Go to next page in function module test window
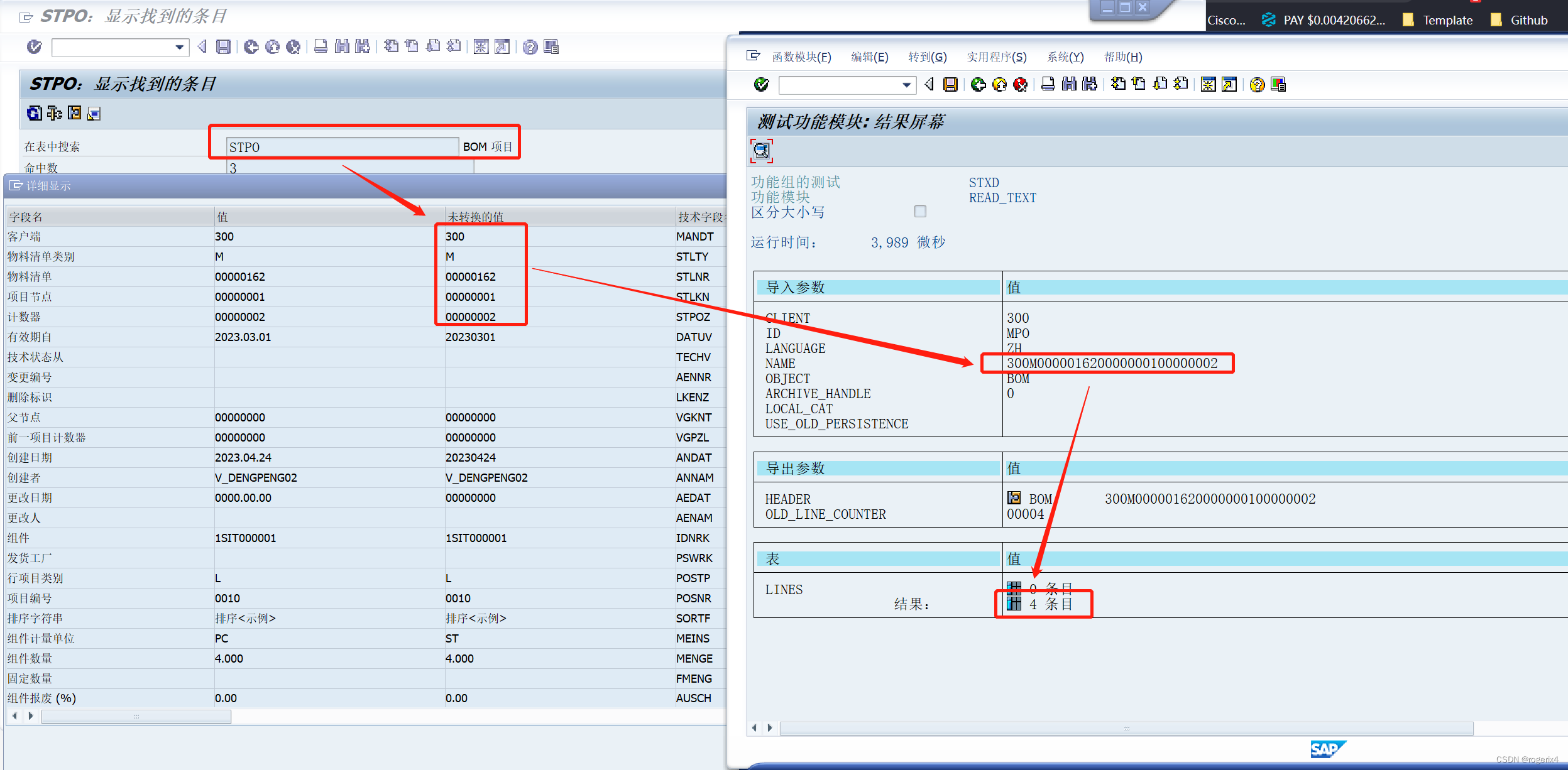This screenshot has width=1568, height=770. 1160,84
